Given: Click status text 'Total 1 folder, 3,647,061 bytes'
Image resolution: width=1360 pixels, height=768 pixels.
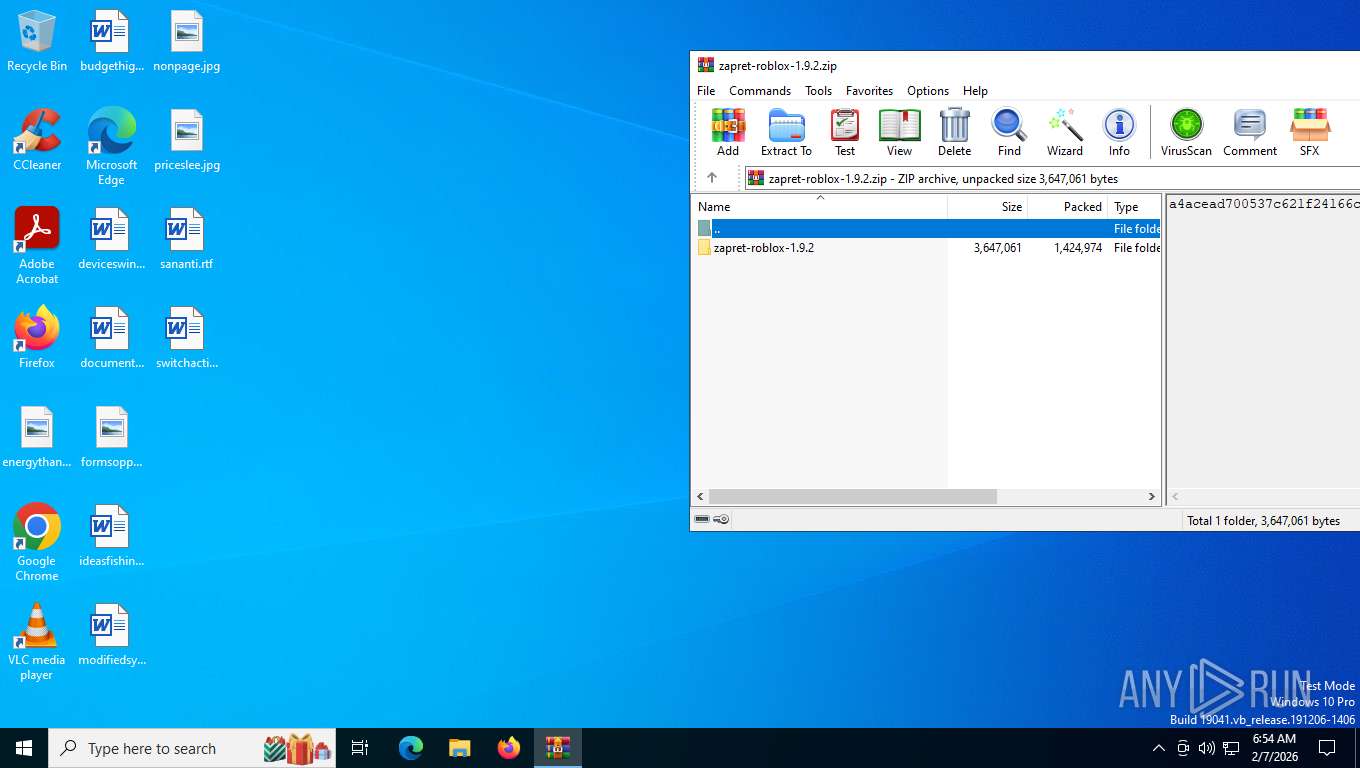Looking at the screenshot, I should 1263,520.
